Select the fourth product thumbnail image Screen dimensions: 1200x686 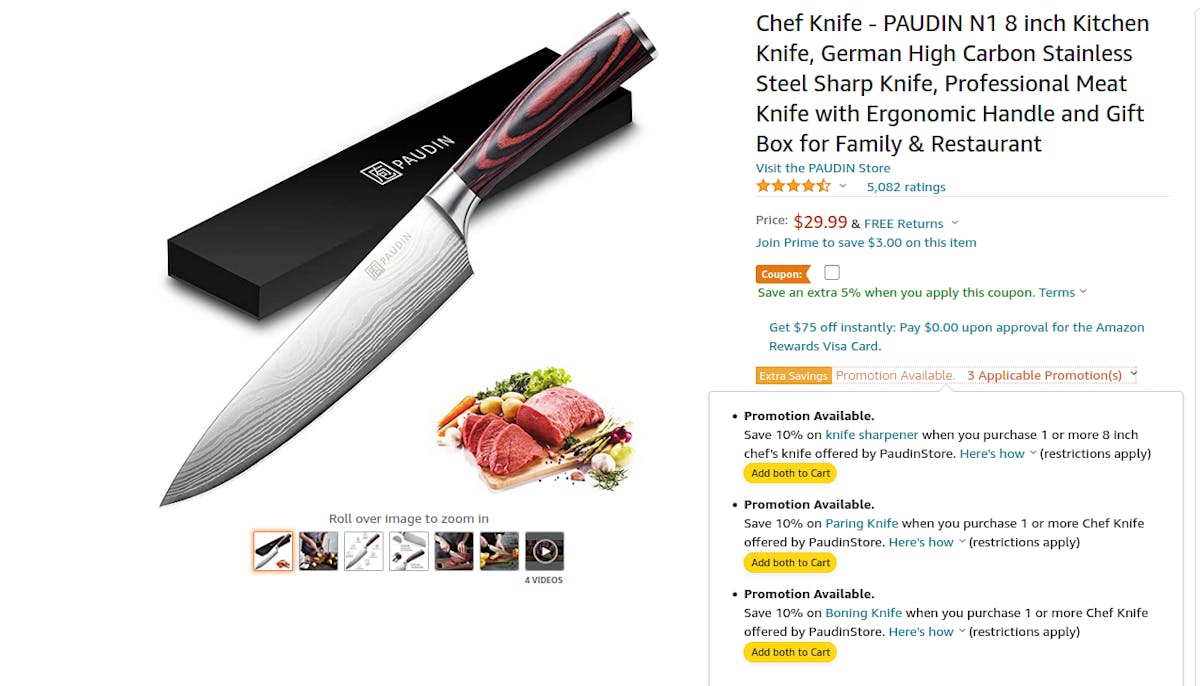(x=408, y=551)
